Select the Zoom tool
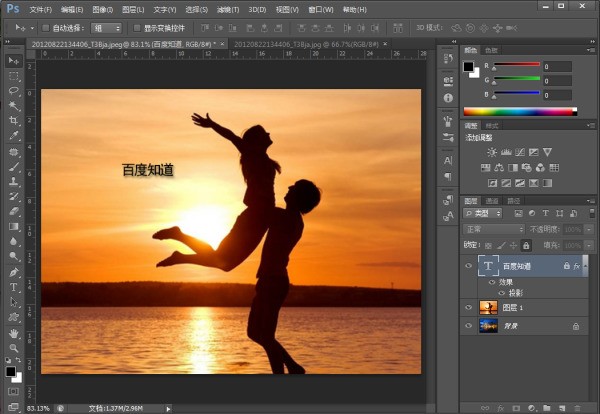 coord(14,348)
